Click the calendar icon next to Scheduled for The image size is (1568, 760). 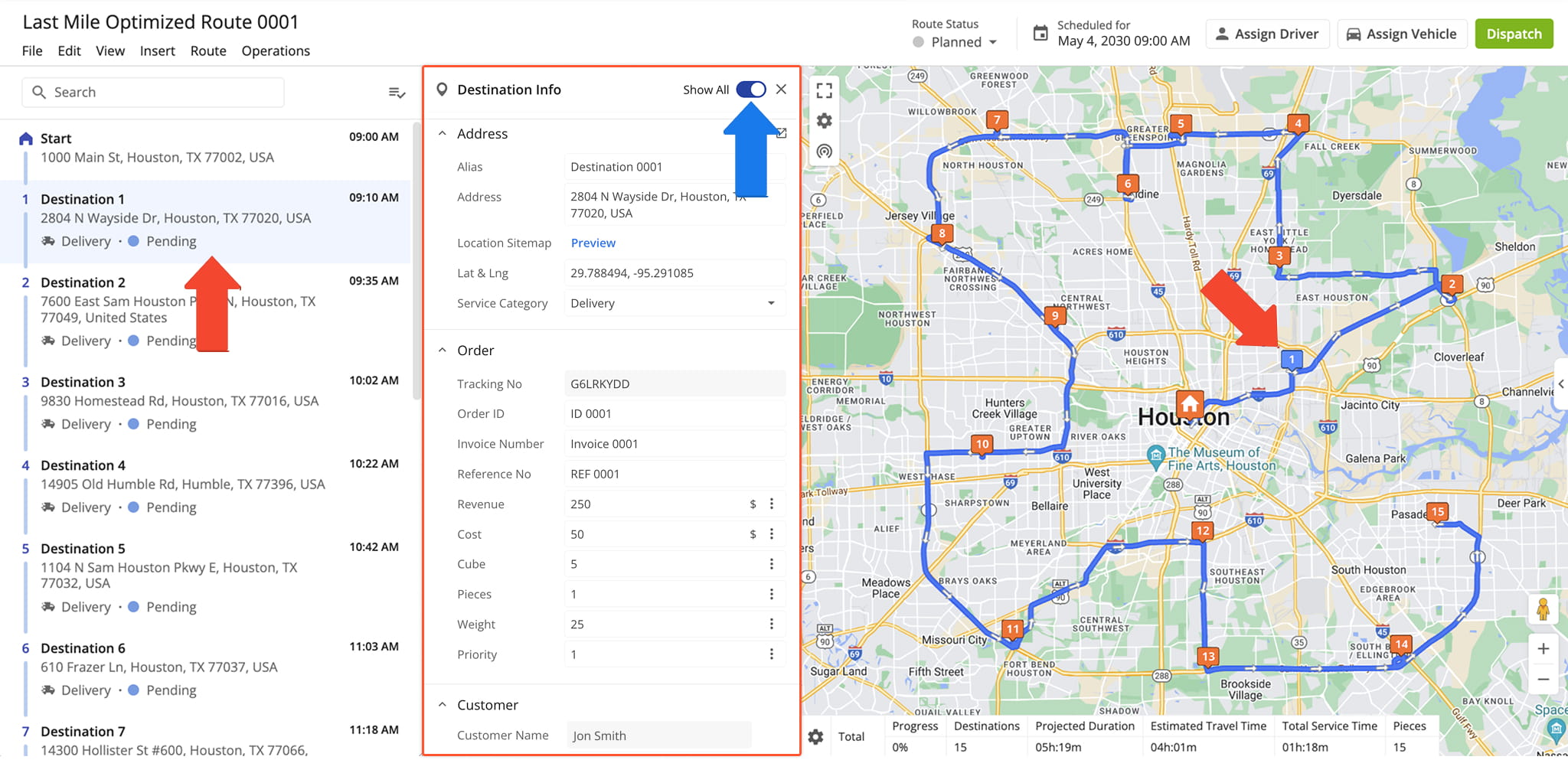(1040, 33)
